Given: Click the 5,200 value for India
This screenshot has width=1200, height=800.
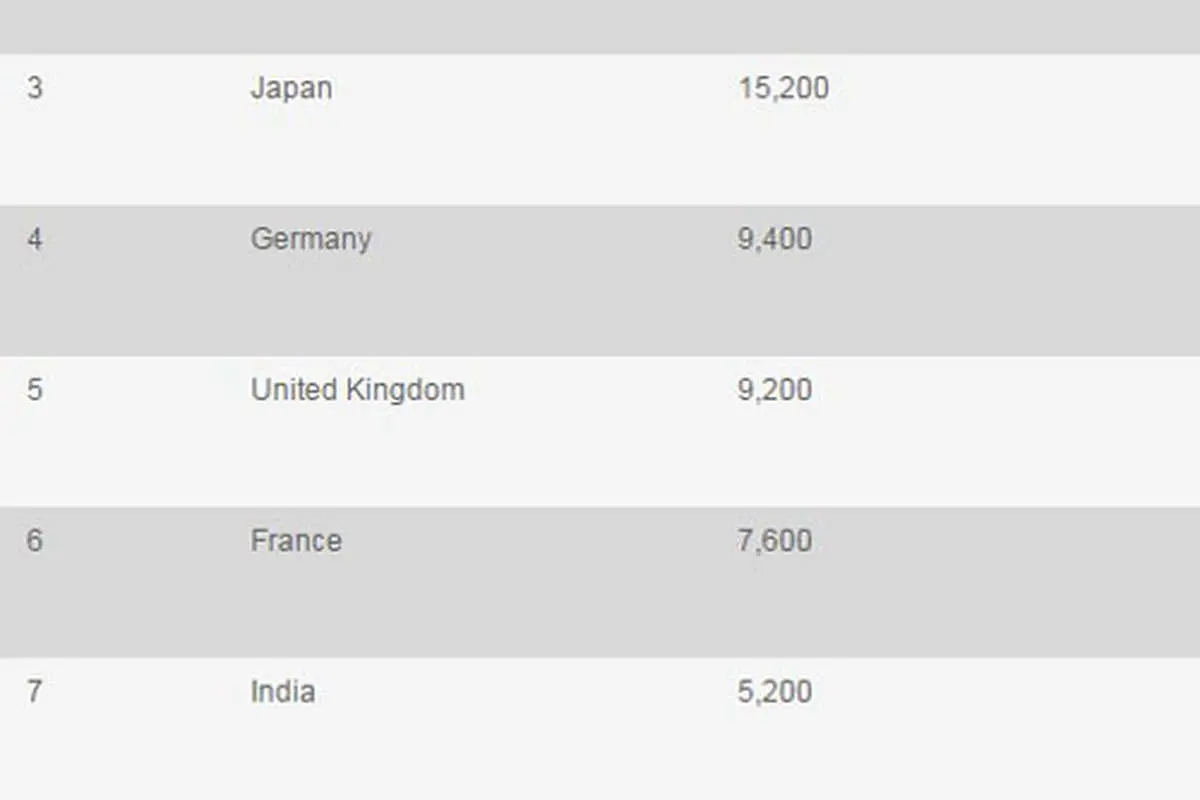Looking at the screenshot, I should 775,691.
